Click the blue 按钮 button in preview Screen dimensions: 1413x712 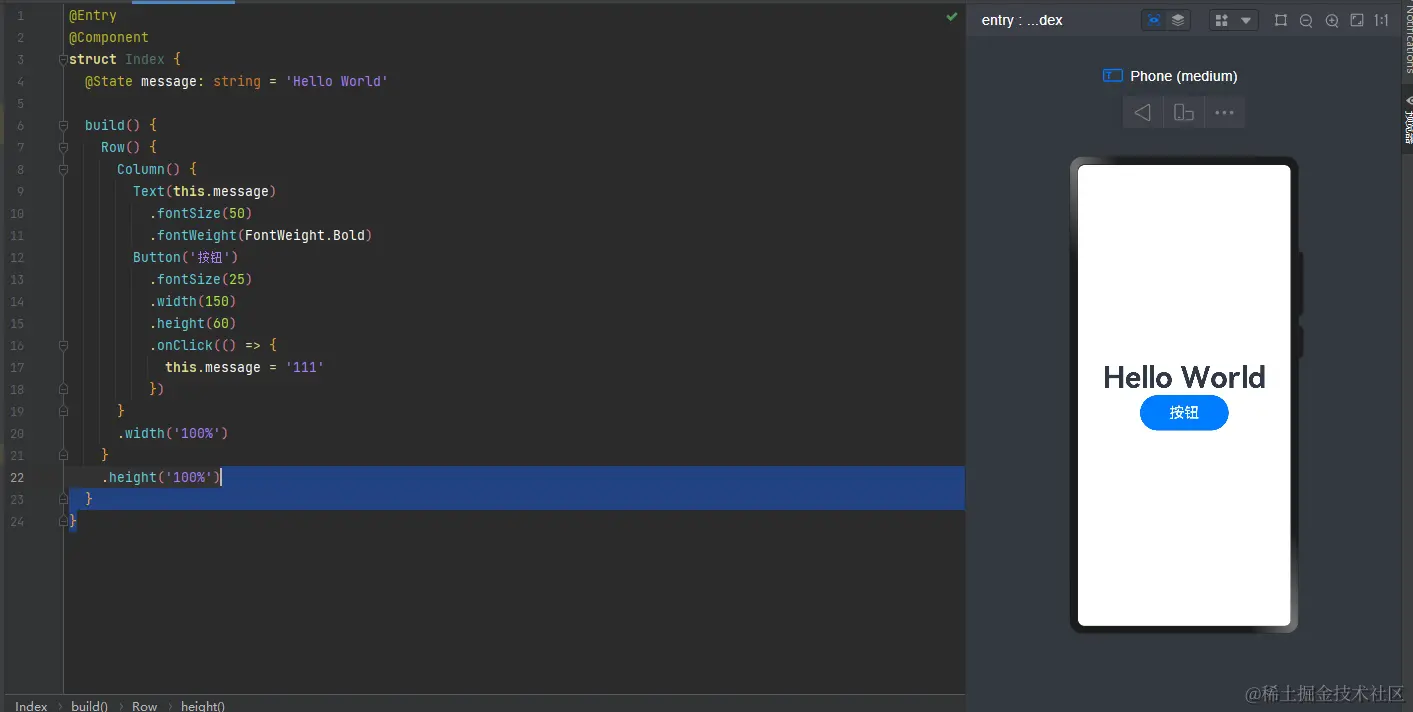point(1184,413)
